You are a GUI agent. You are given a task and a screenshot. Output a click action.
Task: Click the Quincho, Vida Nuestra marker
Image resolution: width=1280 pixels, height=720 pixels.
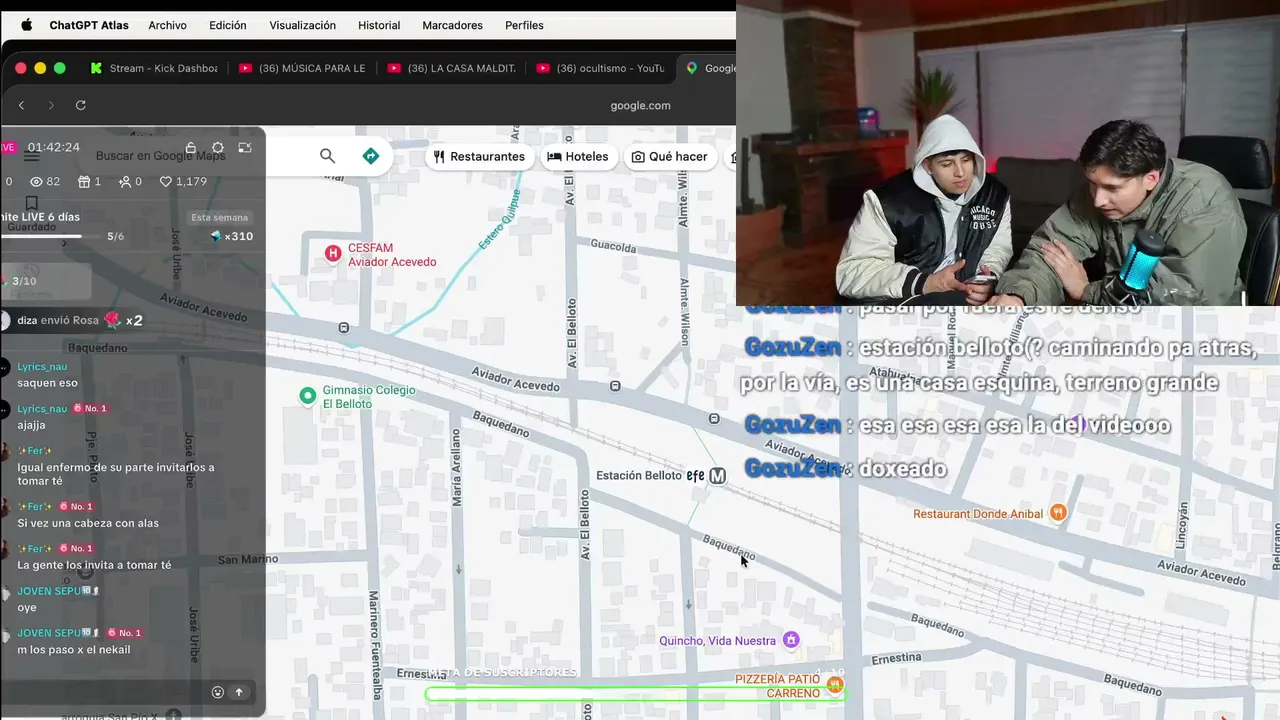[x=791, y=640]
